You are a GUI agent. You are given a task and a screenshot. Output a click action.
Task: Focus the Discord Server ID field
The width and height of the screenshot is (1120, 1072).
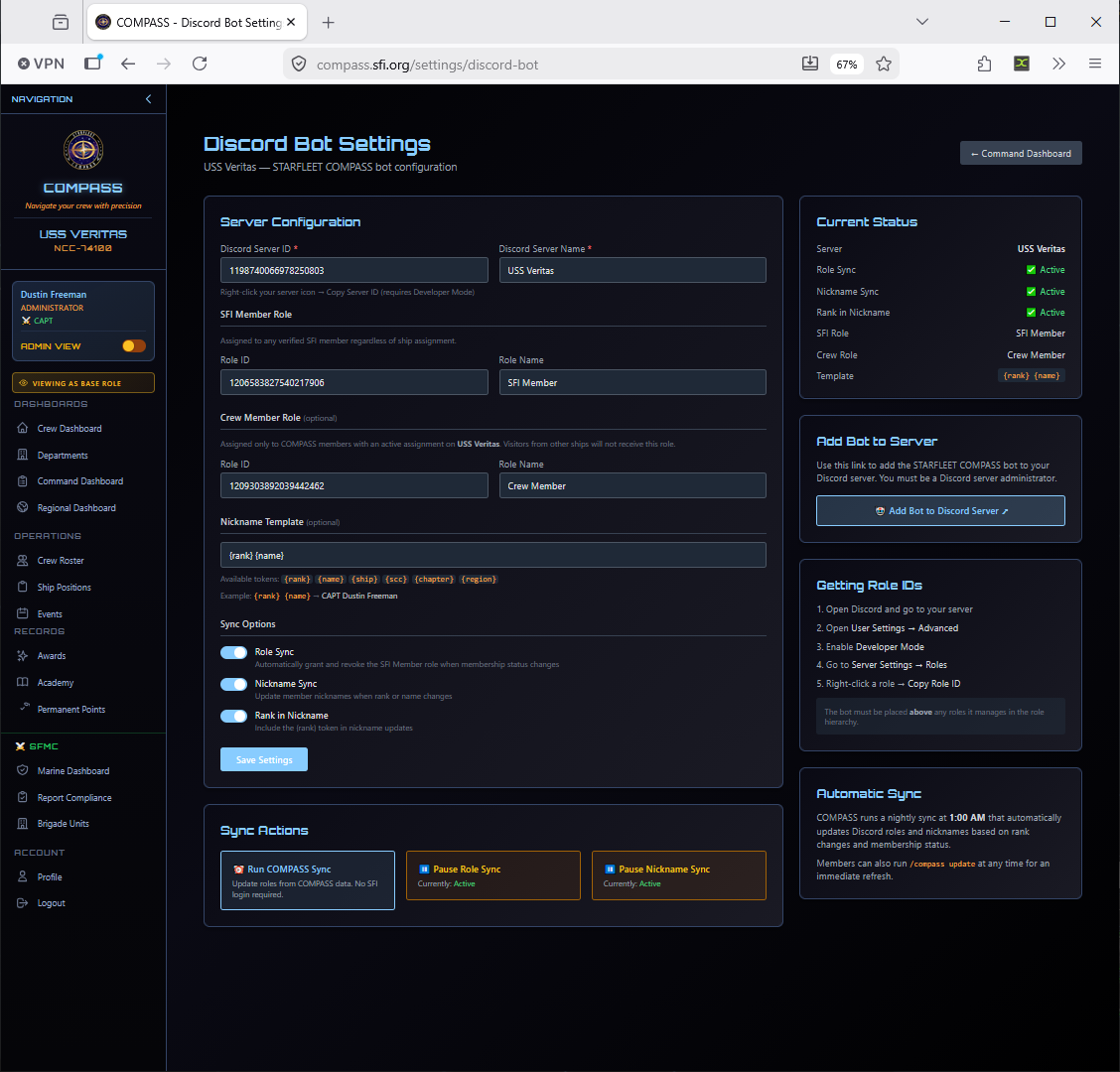(x=354, y=270)
